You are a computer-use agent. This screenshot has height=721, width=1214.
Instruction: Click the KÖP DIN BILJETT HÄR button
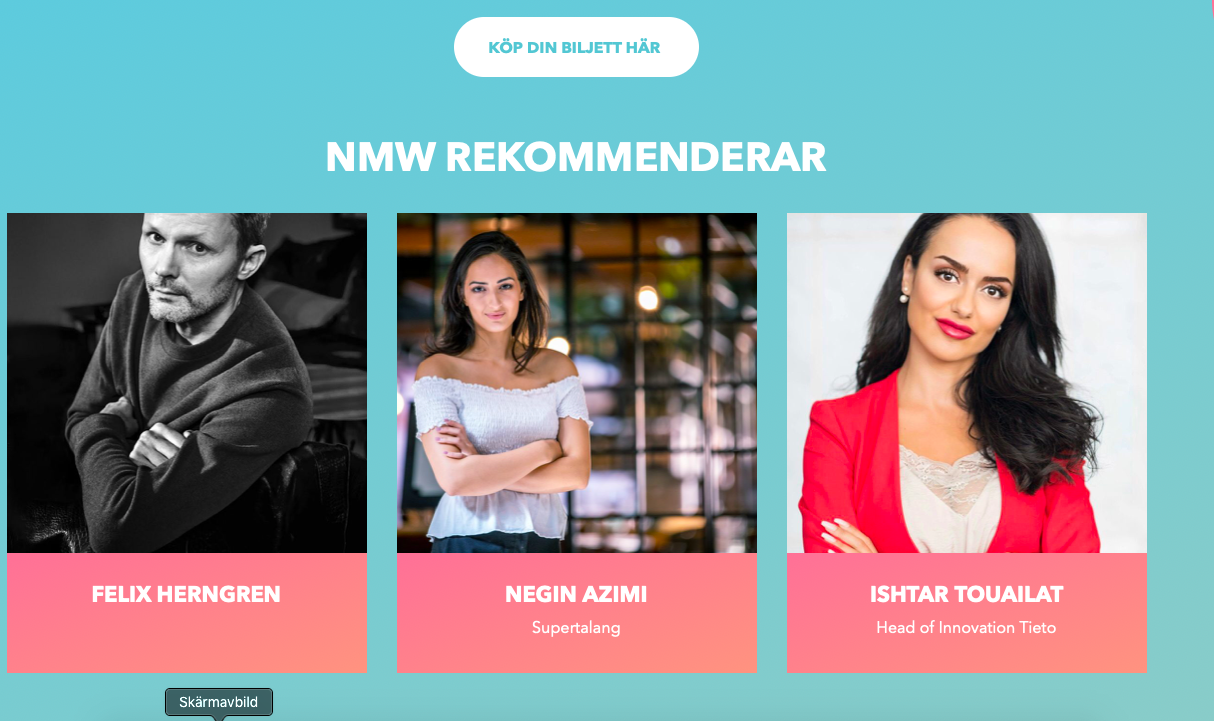[576, 47]
